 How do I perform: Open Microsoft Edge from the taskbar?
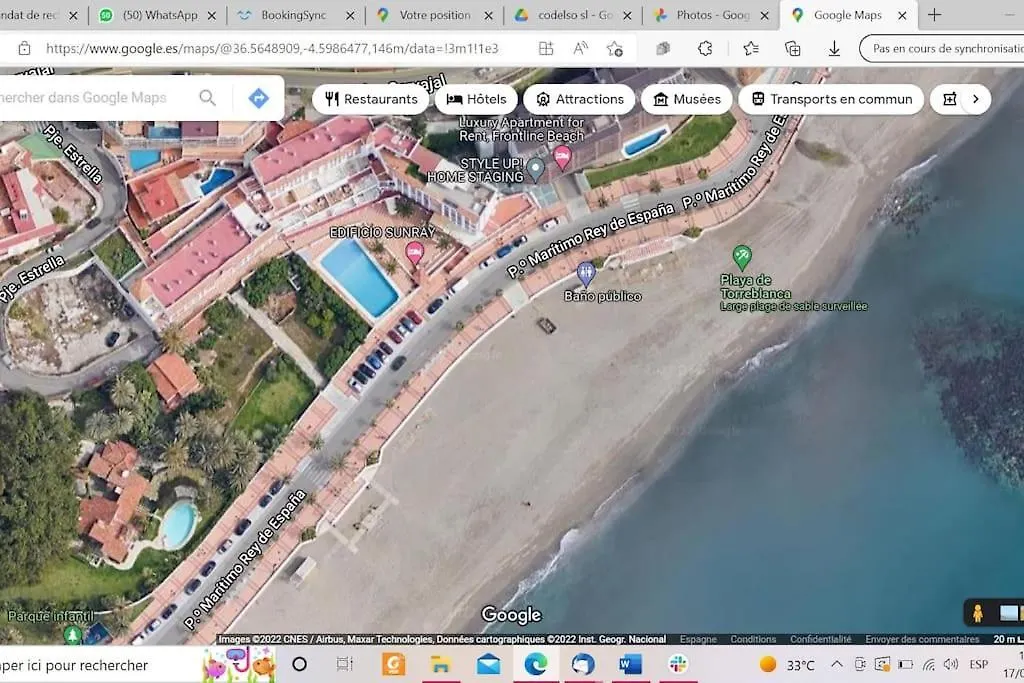(536, 665)
